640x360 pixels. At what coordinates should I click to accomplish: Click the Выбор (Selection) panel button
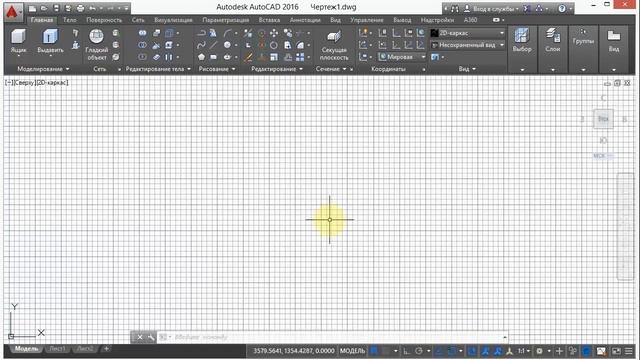(x=522, y=49)
